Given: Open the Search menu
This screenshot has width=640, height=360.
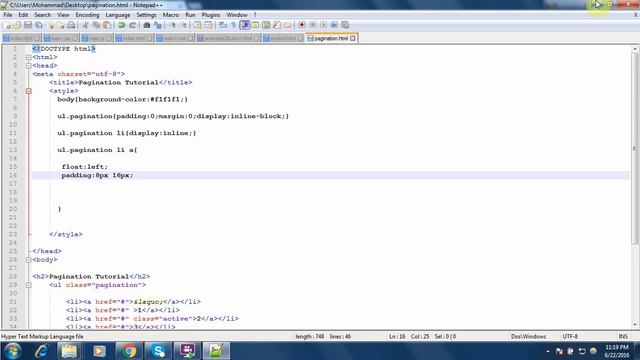Looking at the screenshot, I should 42,15.
